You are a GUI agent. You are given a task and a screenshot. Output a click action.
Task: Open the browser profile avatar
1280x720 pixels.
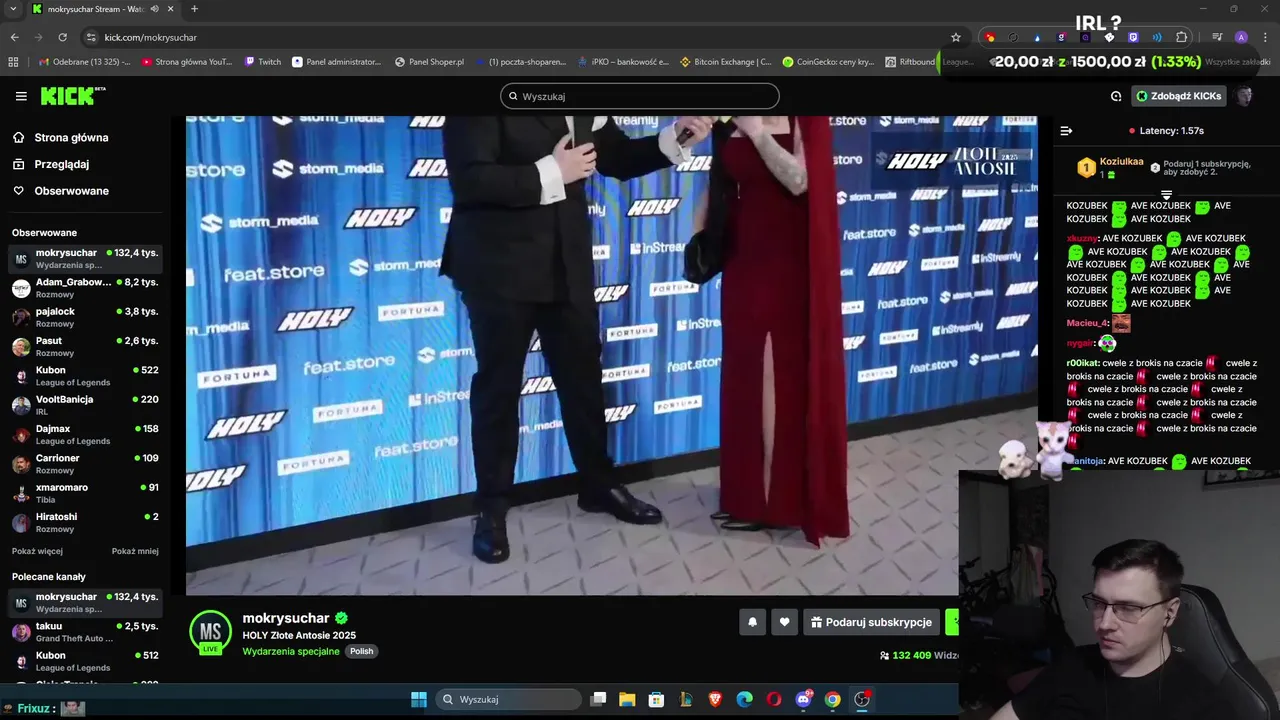[x=1241, y=37]
